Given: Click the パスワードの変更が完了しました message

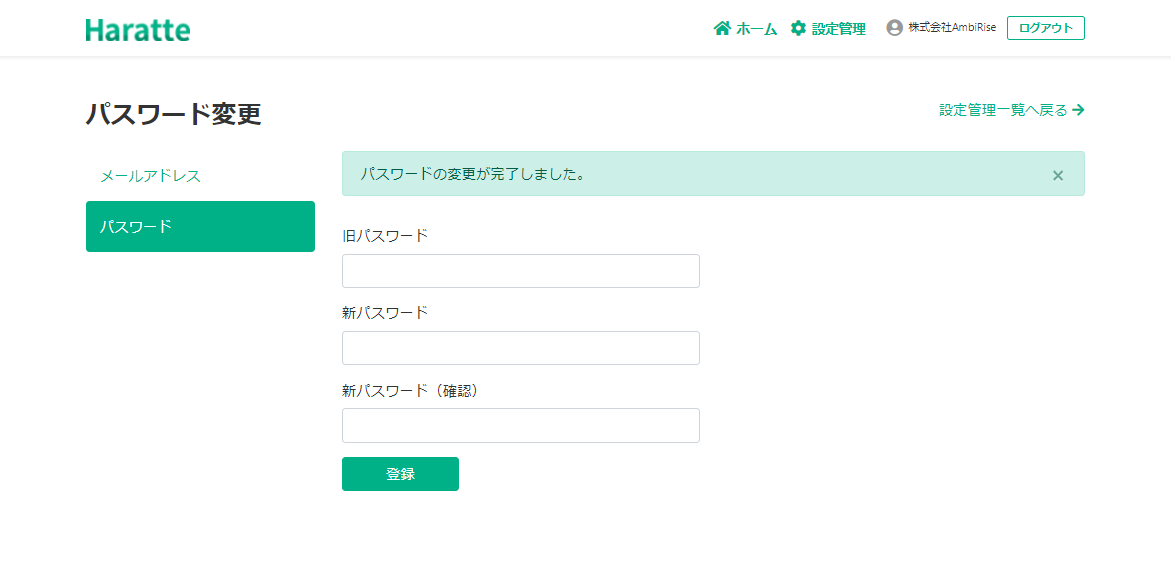Looking at the screenshot, I should click(472, 174).
